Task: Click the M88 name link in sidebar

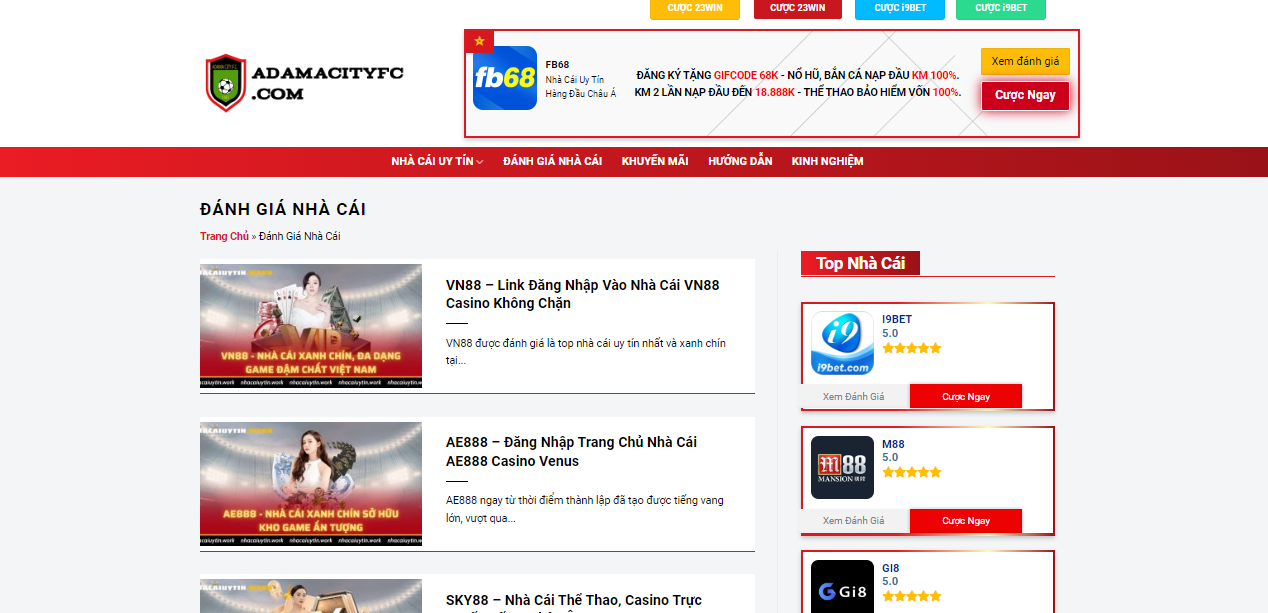Action: point(893,444)
